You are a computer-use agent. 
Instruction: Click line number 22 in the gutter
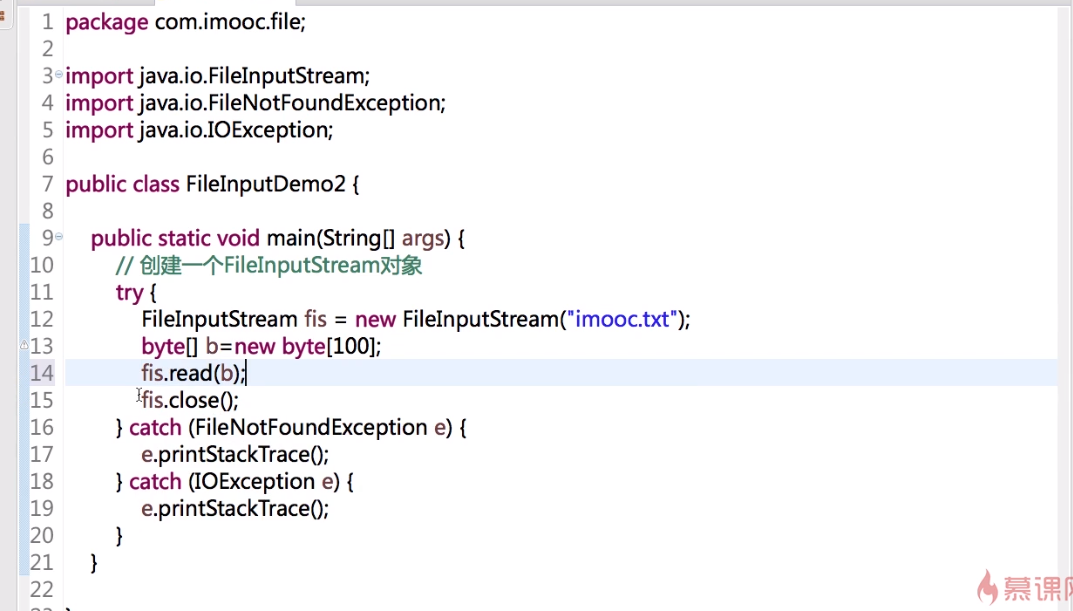(41, 589)
